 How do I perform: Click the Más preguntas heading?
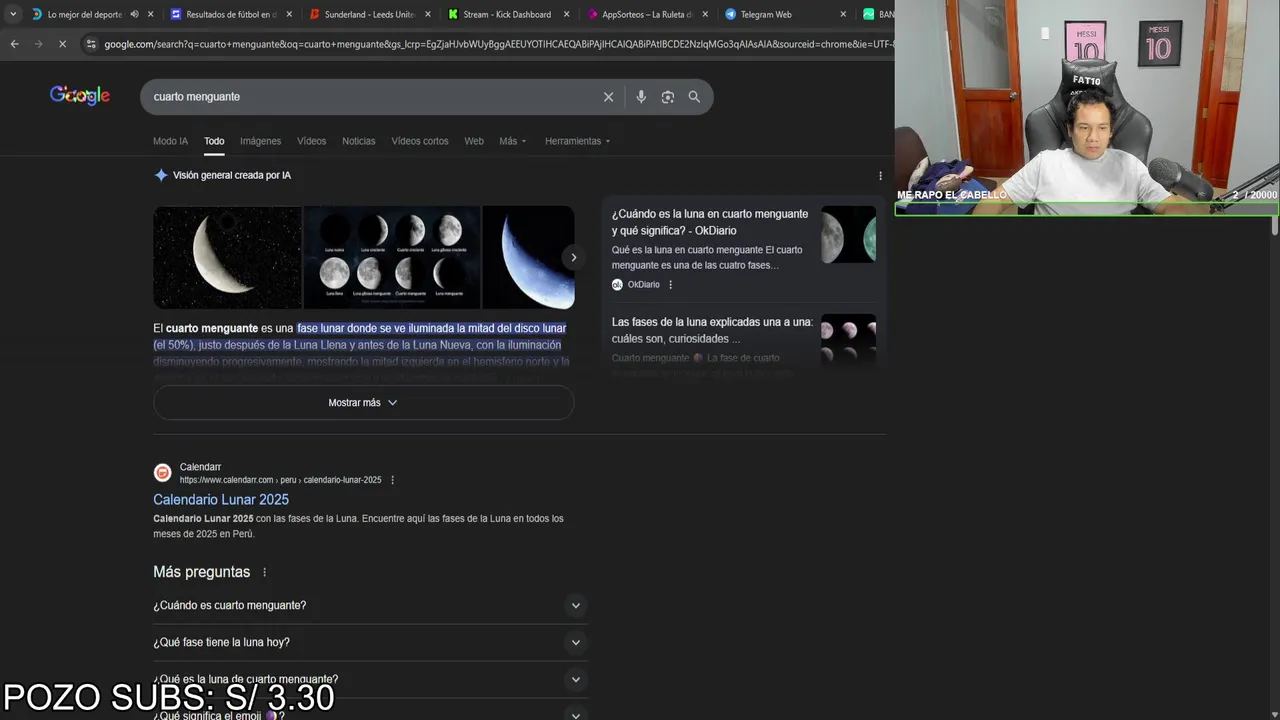pyautogui.click(x=201, y=572)
